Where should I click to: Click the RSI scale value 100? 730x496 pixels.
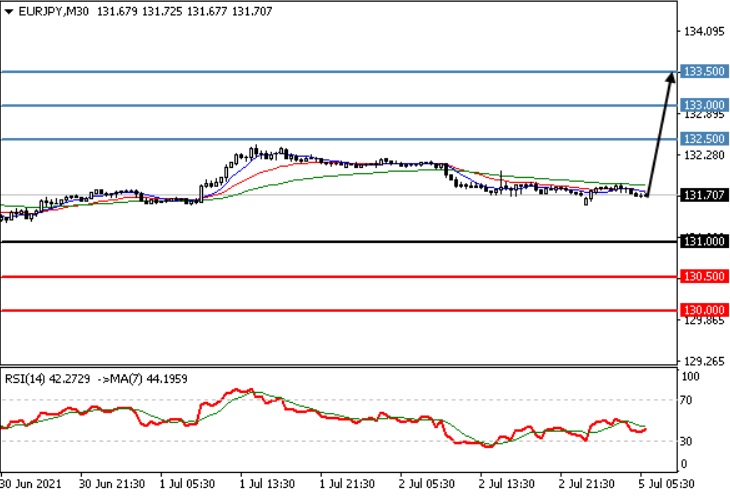pos(690,376)
